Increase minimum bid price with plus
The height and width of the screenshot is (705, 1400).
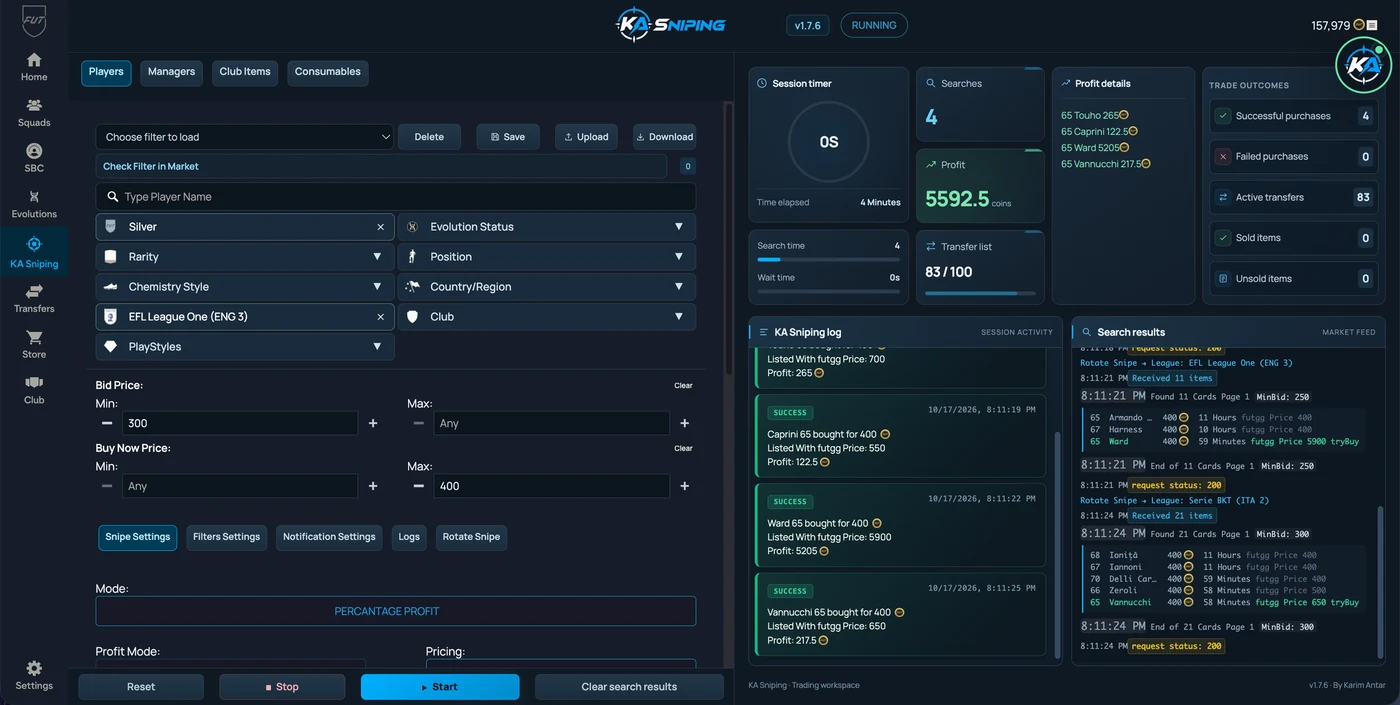[373, 423]
